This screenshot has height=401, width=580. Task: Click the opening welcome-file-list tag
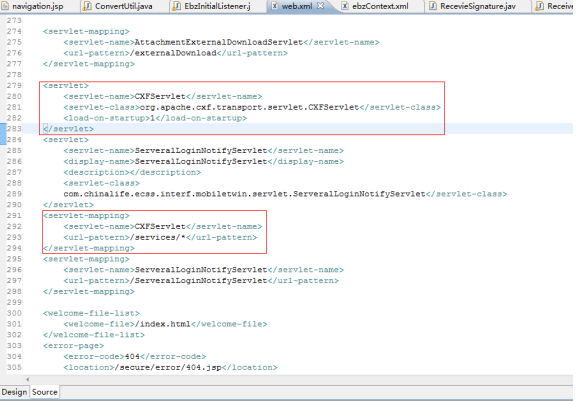coord(91,313)
